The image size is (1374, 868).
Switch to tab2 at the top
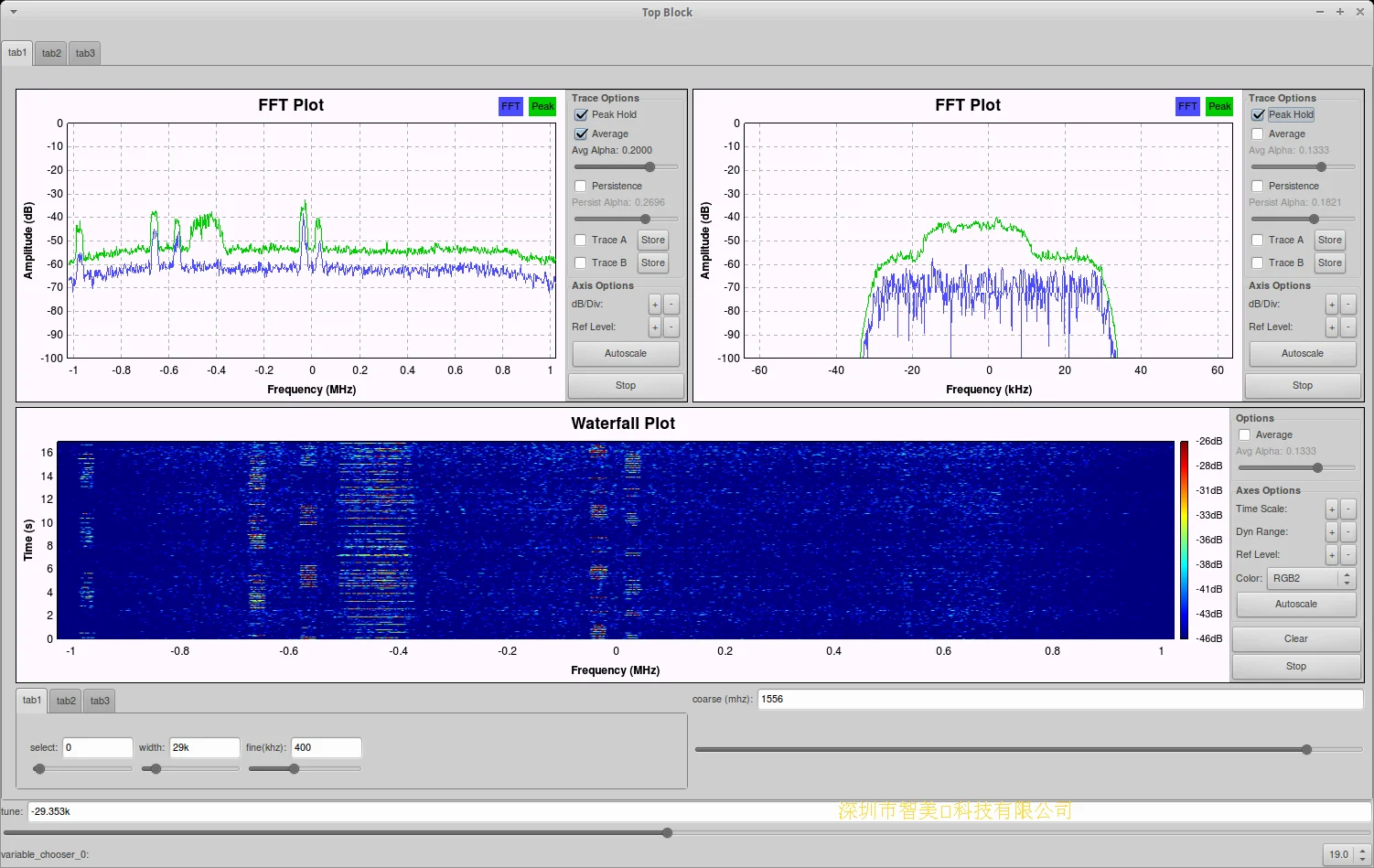pos(51,53)
